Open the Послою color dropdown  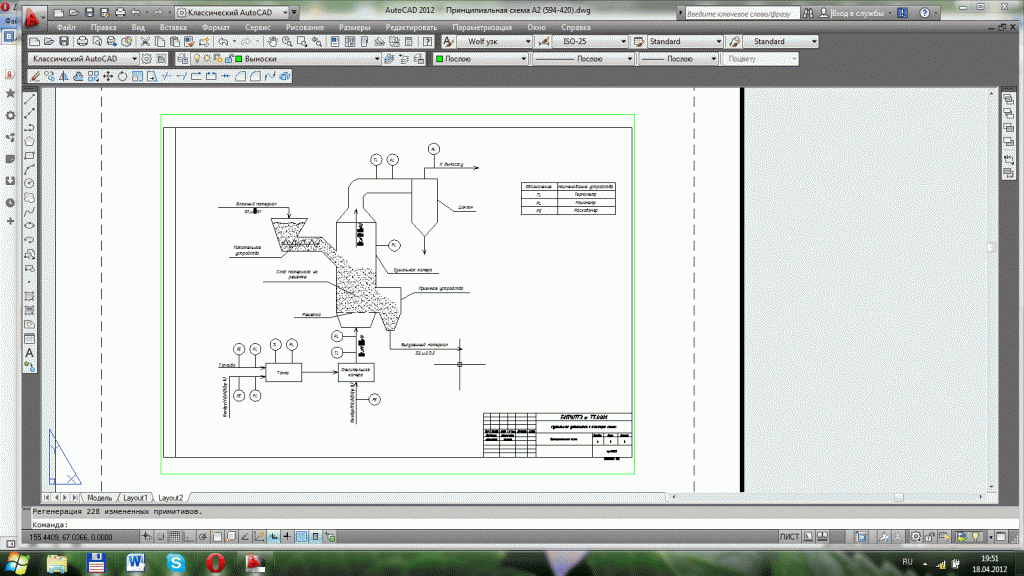pos(481,59)
